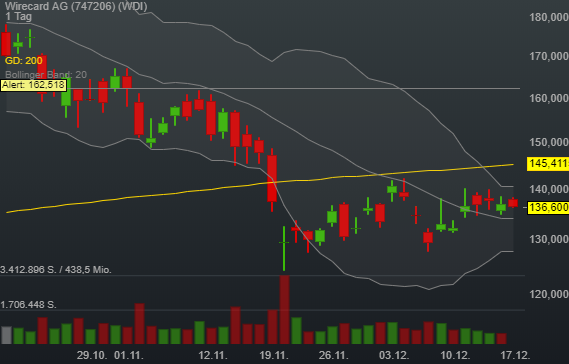The width and height of the screenshot is (569, 364).
Task: Click the yellow 136,600 current price tag
Action: click(548, 207)
